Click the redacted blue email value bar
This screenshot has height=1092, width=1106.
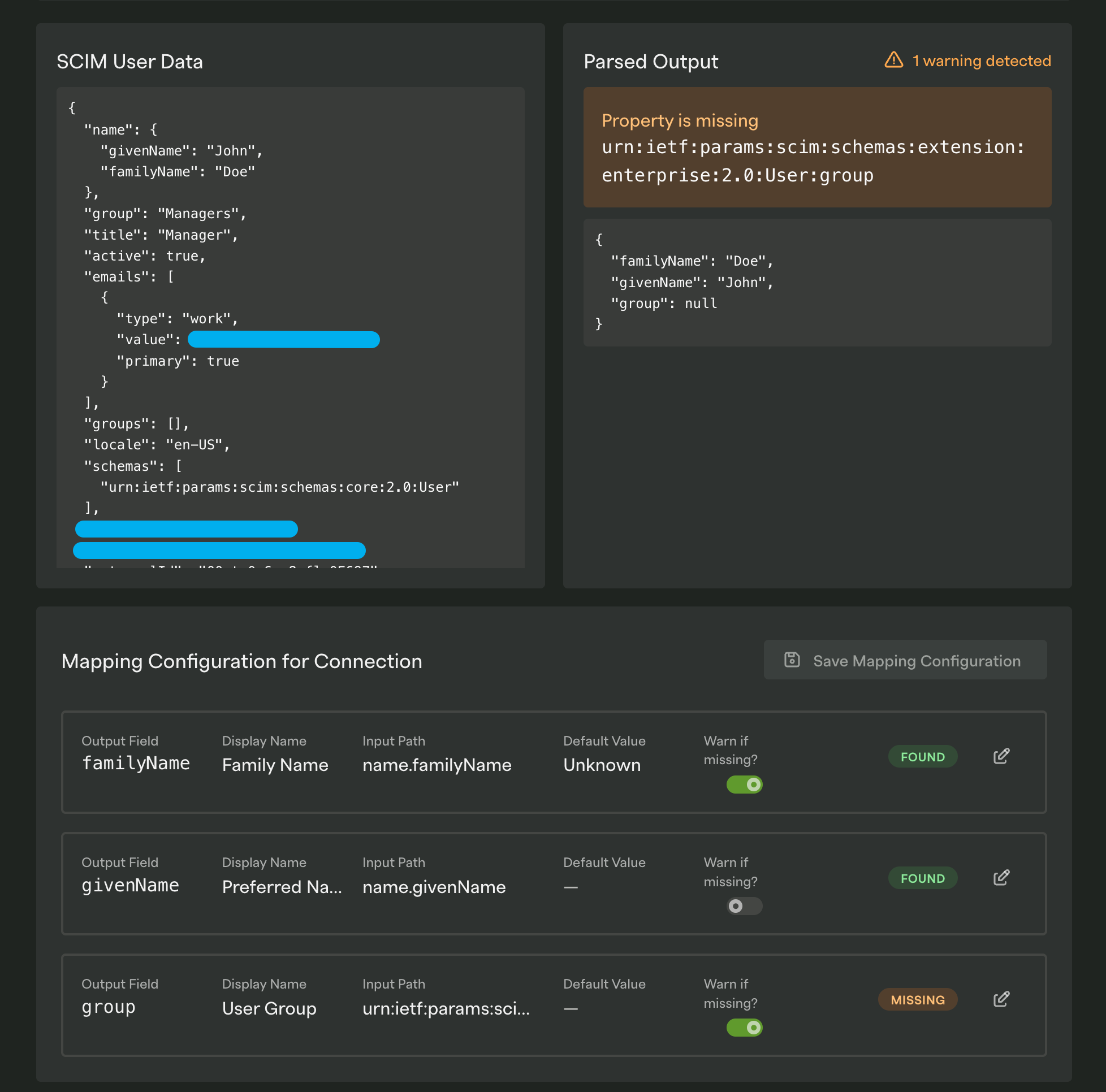284,339
